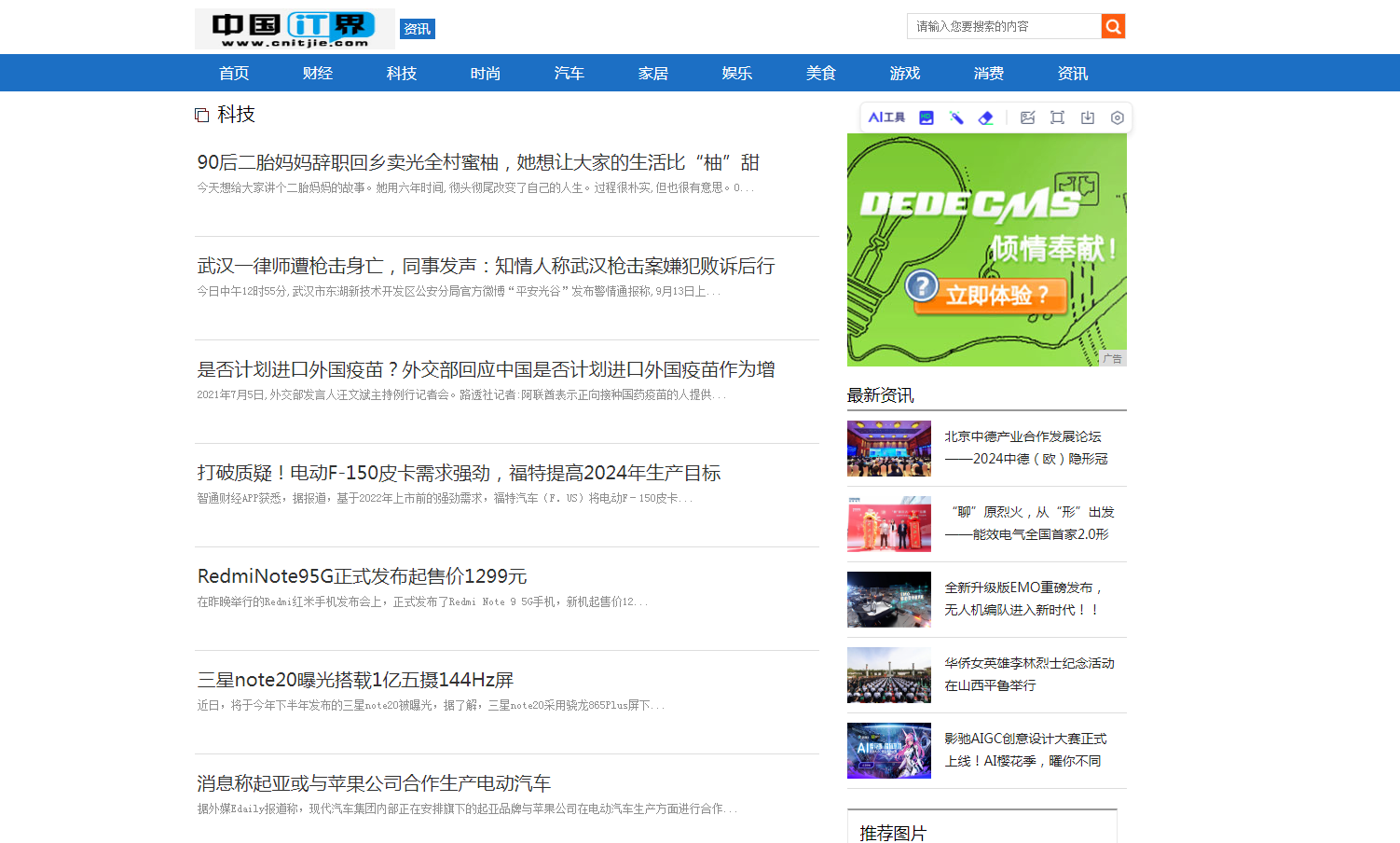The image size is (1400, 843).
Task: Open the 娱乐 navigation item
Action: point(737,73)
